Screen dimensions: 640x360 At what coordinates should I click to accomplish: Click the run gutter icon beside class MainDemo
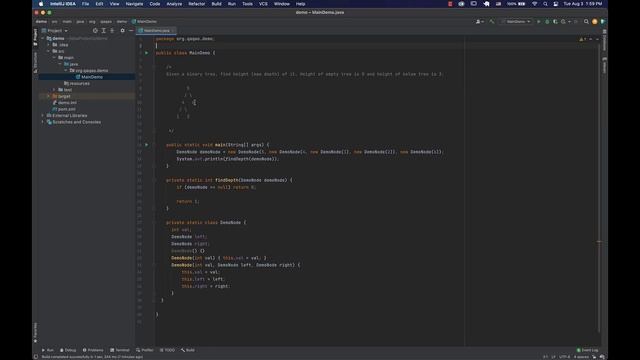coord(147,53)
